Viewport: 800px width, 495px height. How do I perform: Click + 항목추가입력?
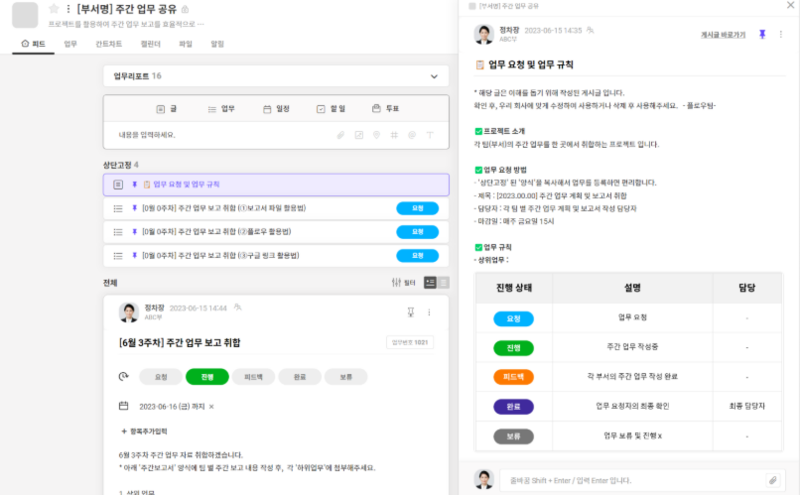pyautogui.click(x=144, y=431)
